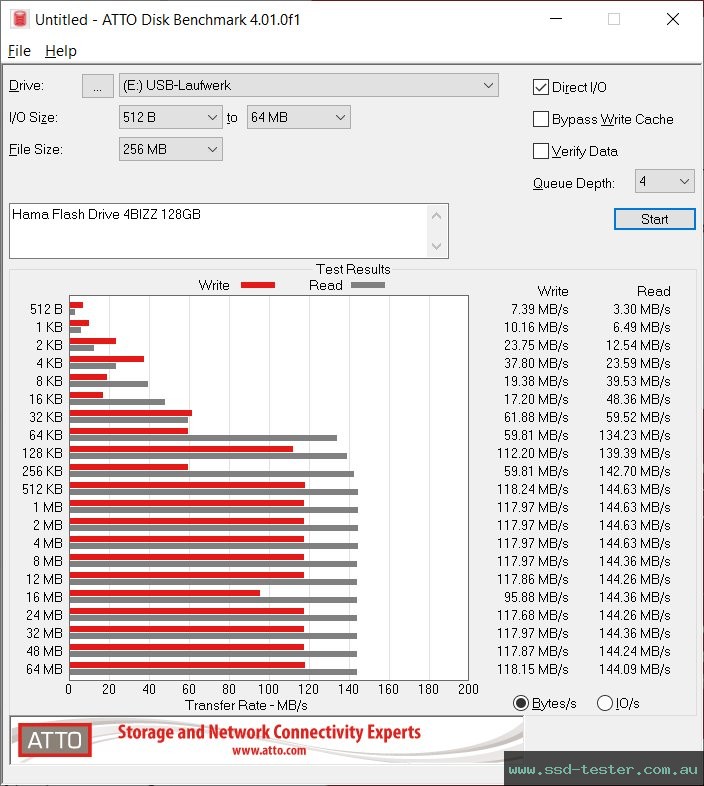Start the benchmark
This screenshot has height=786, width=704.
[654, 219]
